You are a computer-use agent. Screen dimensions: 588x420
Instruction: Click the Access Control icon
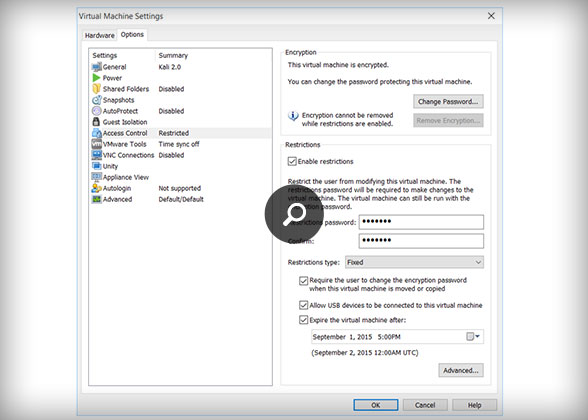pyautogui.click(x=96, y=133)
